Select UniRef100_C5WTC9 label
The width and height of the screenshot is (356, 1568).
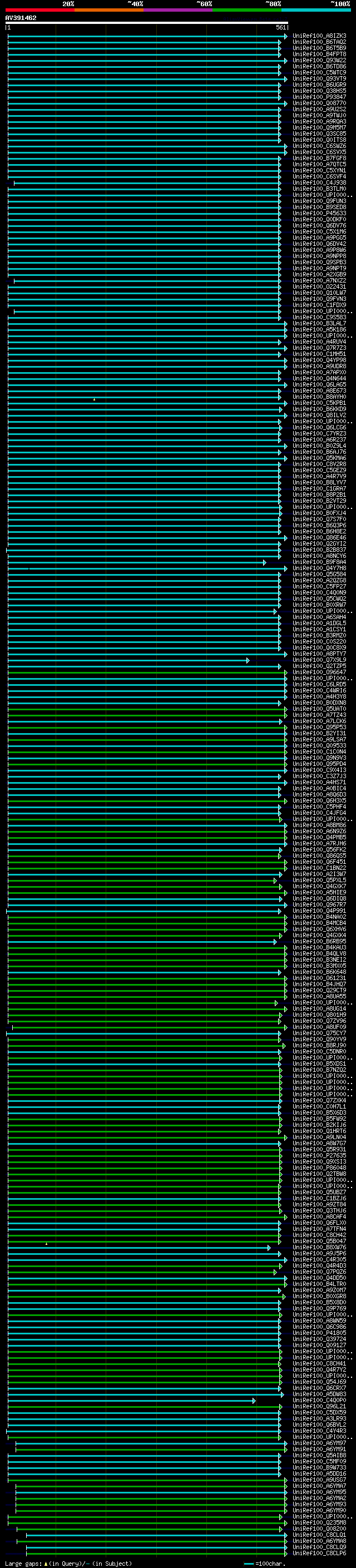pos(319,72)
